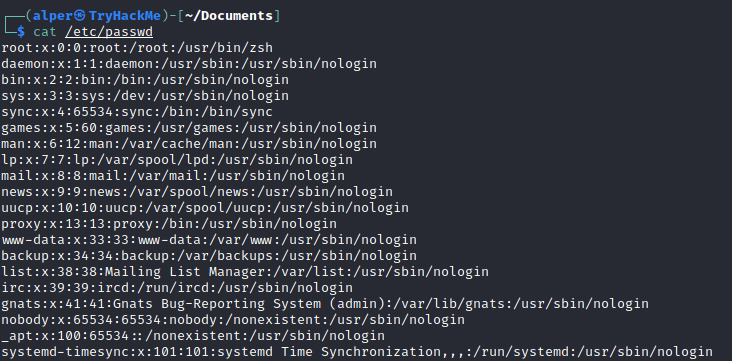Click the alper username in prompt

pyautogui.click(x=53, y=16)
